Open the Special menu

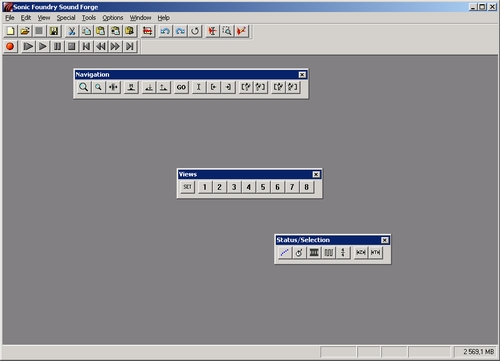tap(66, 18)
